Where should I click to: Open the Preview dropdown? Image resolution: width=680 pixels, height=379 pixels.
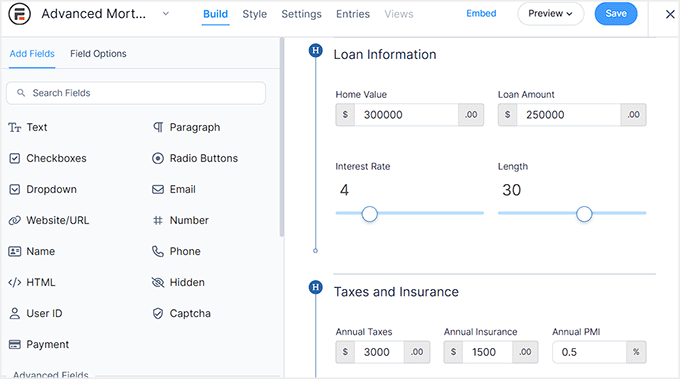[550, 14]
